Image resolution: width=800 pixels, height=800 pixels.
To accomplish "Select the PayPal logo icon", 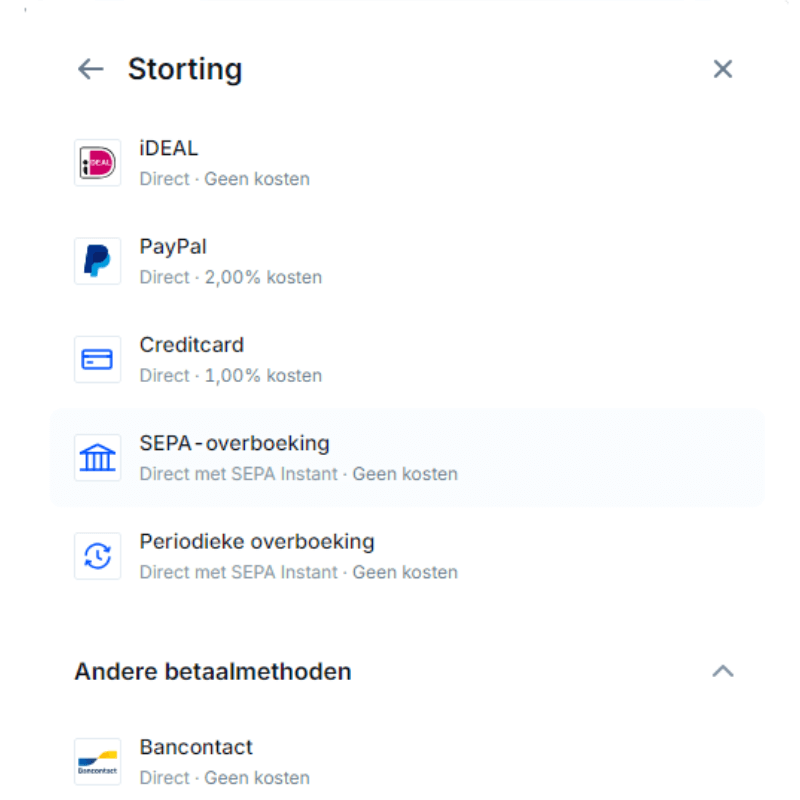I will 97,260.
